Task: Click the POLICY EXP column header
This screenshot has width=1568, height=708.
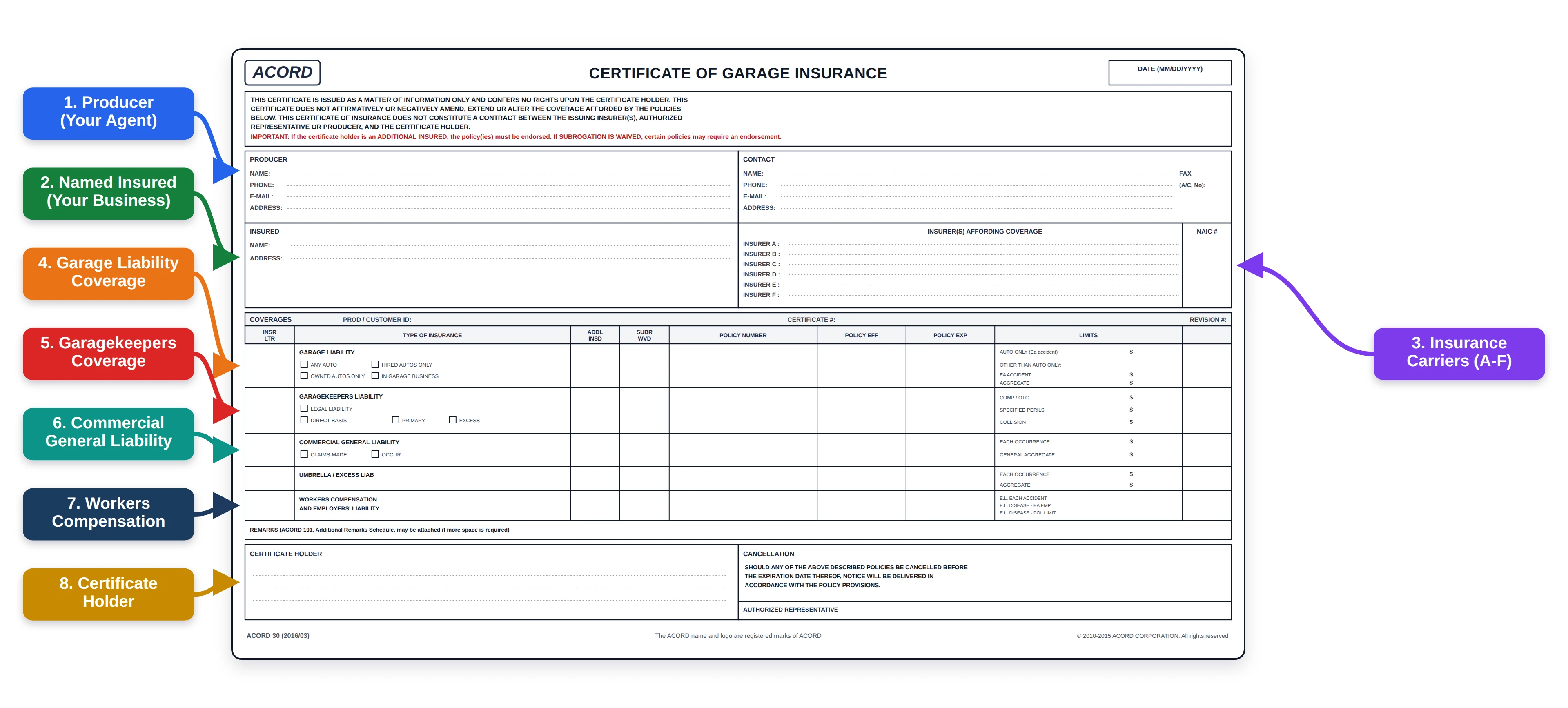Action: (x=950, y=336)
